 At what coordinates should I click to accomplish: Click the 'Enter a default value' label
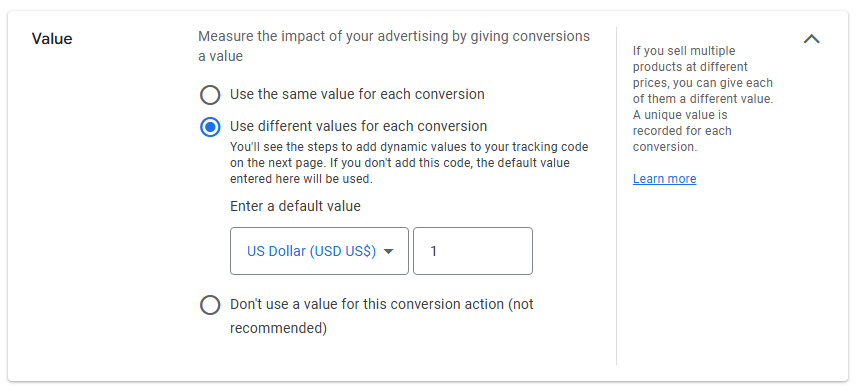(295, 206)
